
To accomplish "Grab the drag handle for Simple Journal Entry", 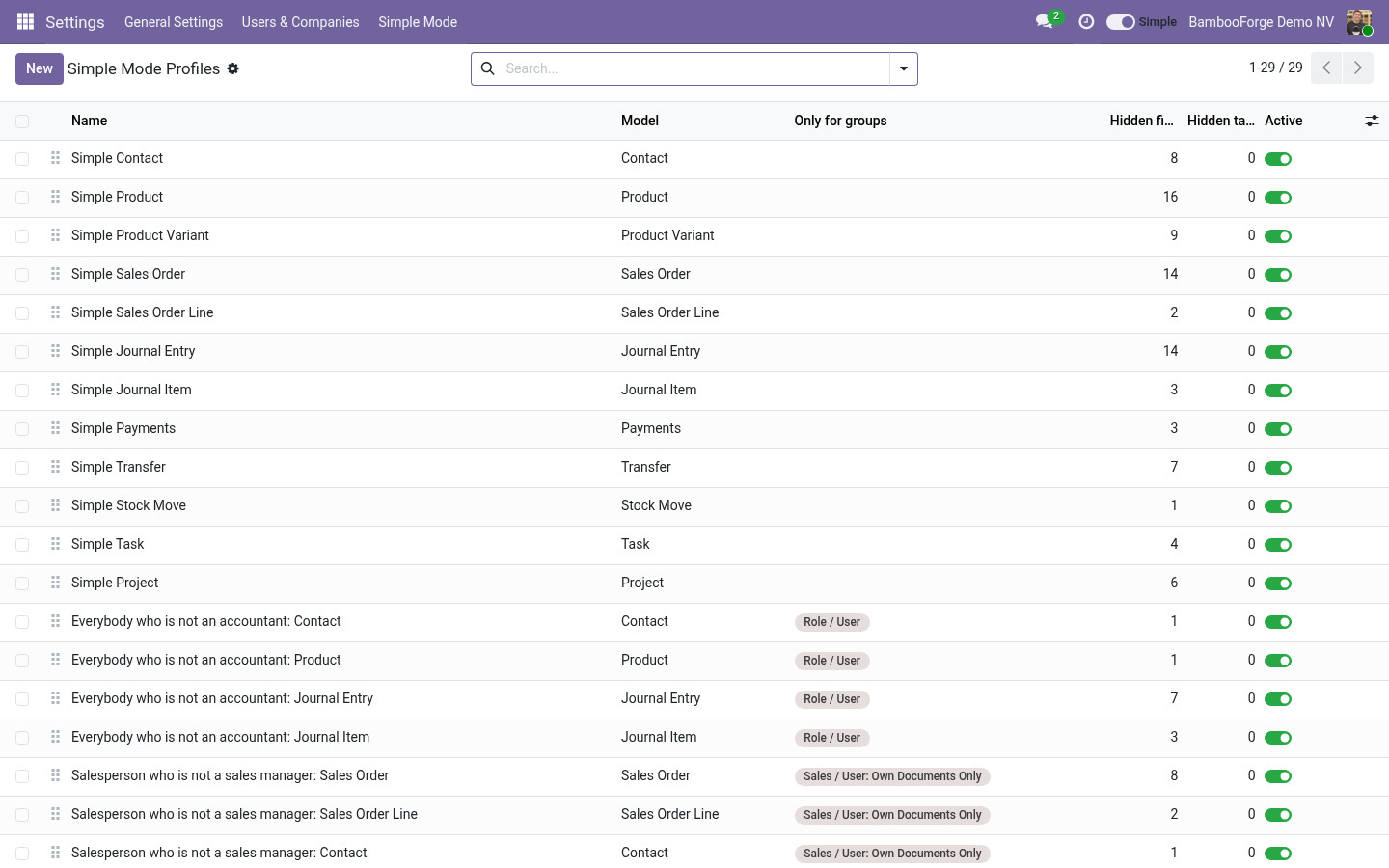I will 55,351.
